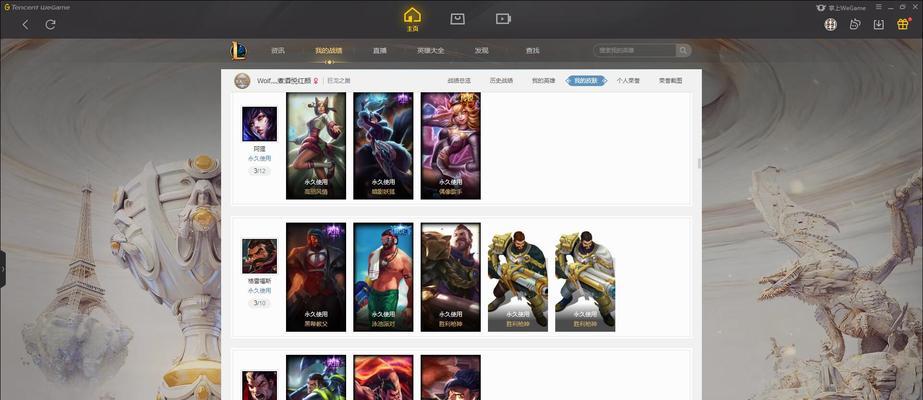Open the shop bag icon in top bar
The height and width of the screenshot is (400, 923).
coord(457,19)
